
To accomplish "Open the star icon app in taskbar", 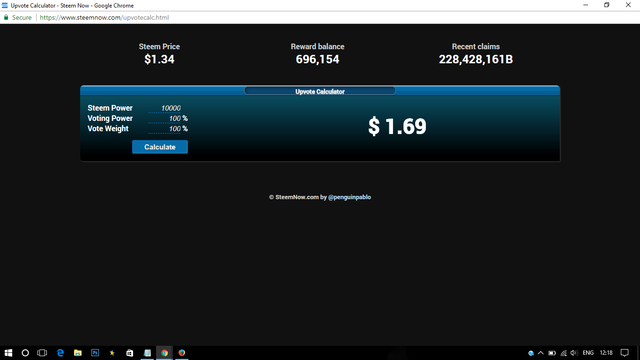I will pyautogui.click(x=112, y=353).
